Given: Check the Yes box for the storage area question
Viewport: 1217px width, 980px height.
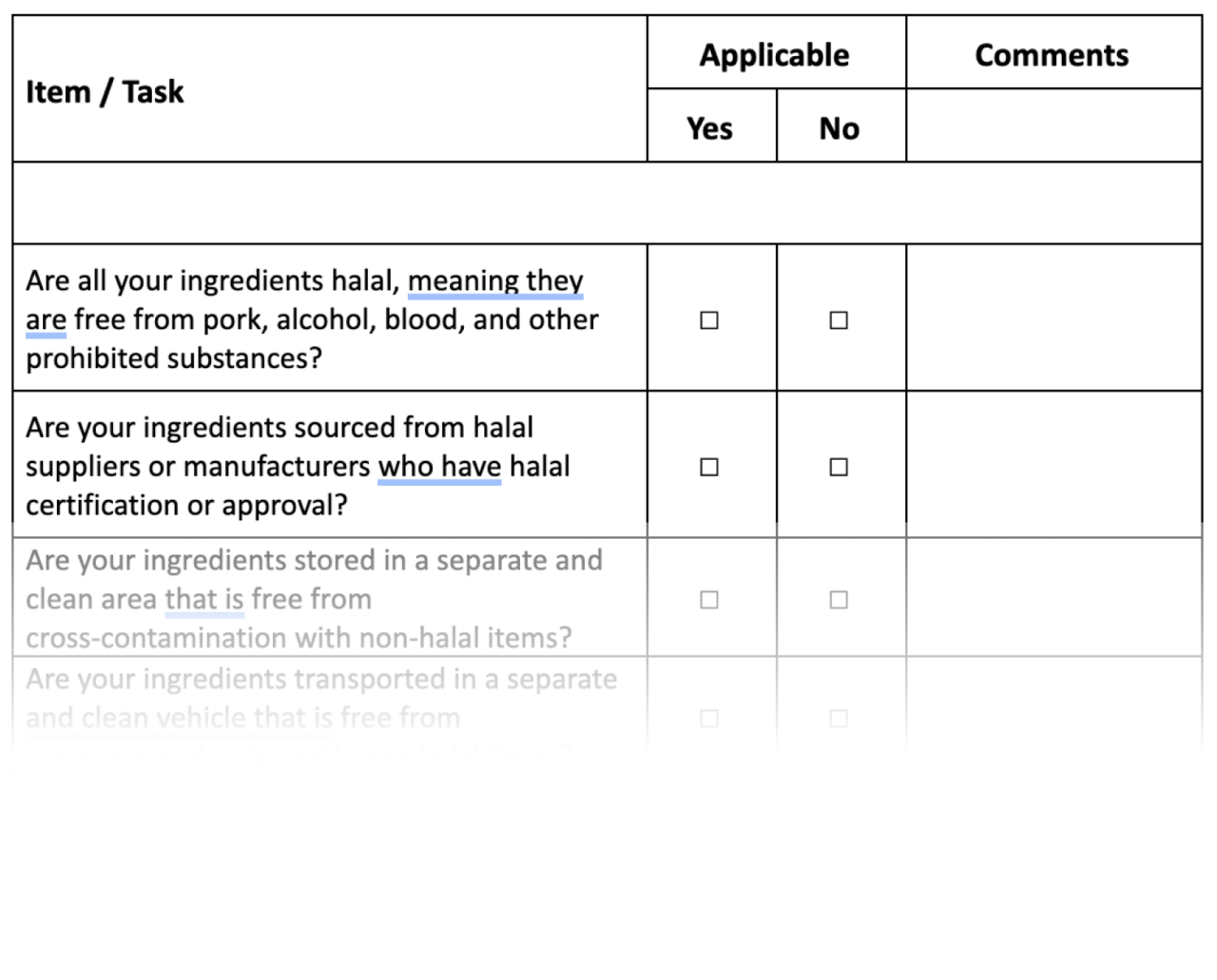Looking at the screenshot, I should (x=709, y=600).
